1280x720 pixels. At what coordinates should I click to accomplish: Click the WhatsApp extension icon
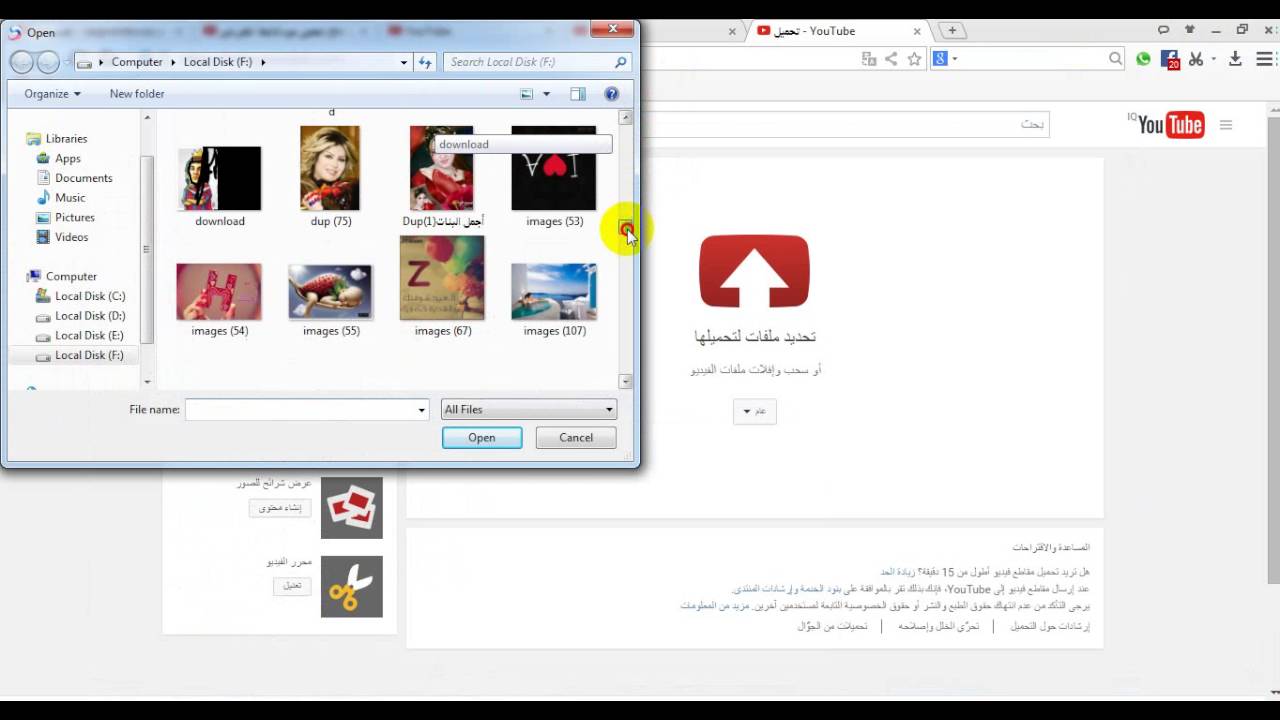tap(1144, 60)
